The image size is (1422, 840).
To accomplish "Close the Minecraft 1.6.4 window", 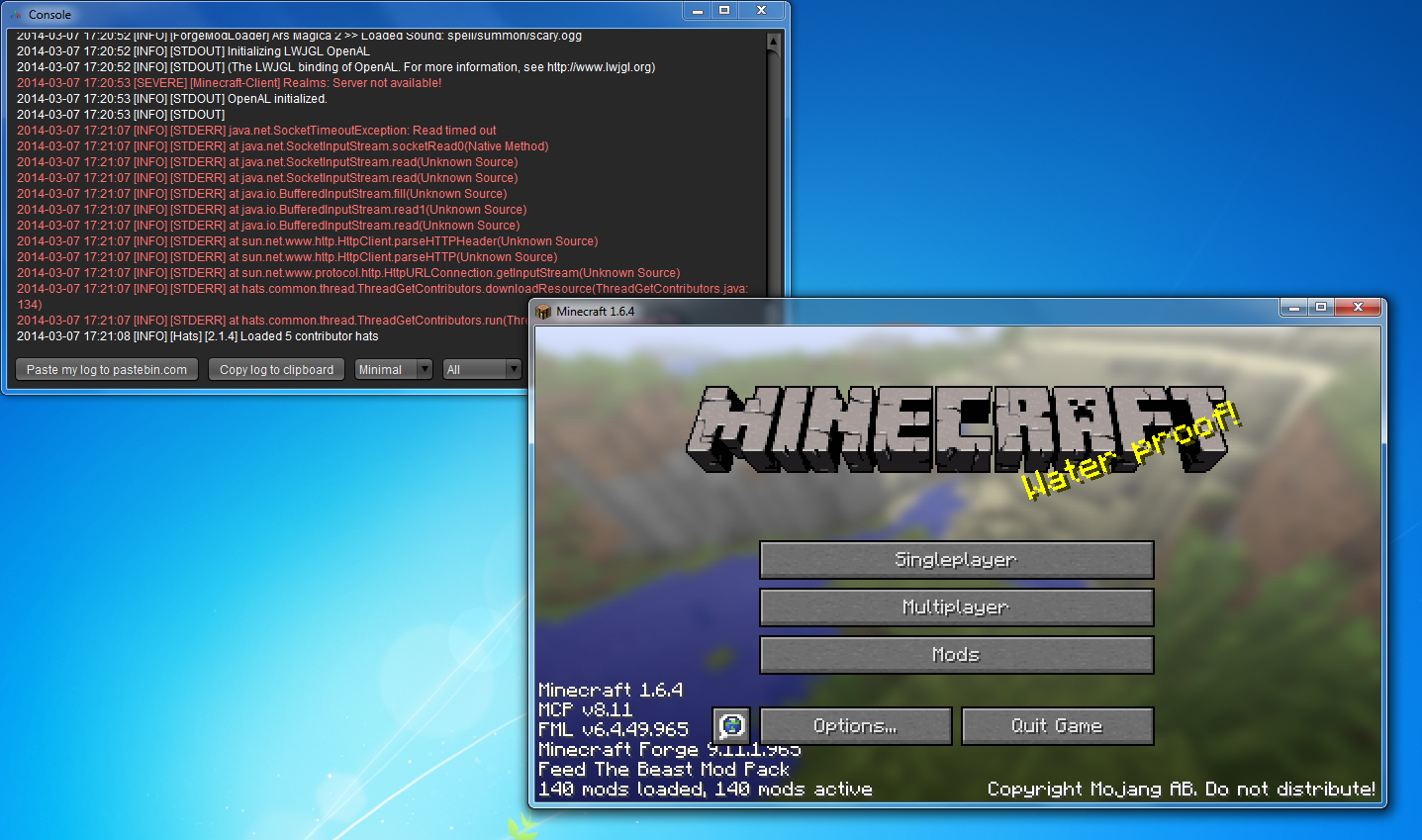I will pos(1358,308).
